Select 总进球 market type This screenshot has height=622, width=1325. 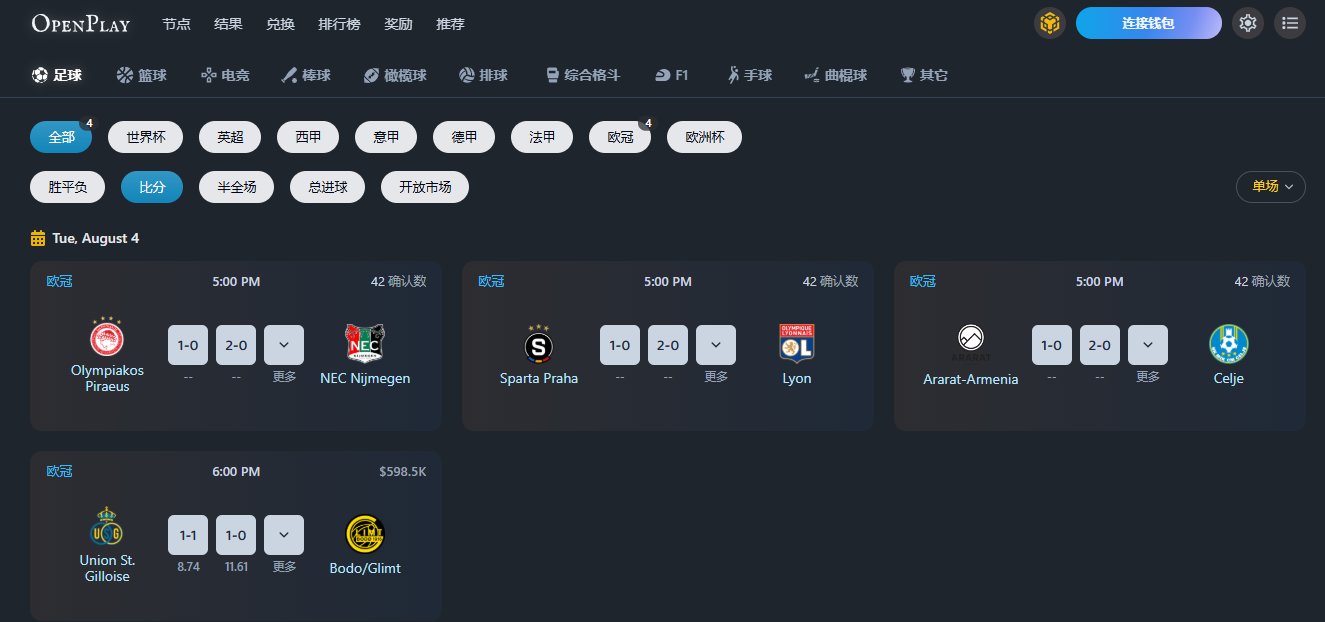[x=327, y=187]
